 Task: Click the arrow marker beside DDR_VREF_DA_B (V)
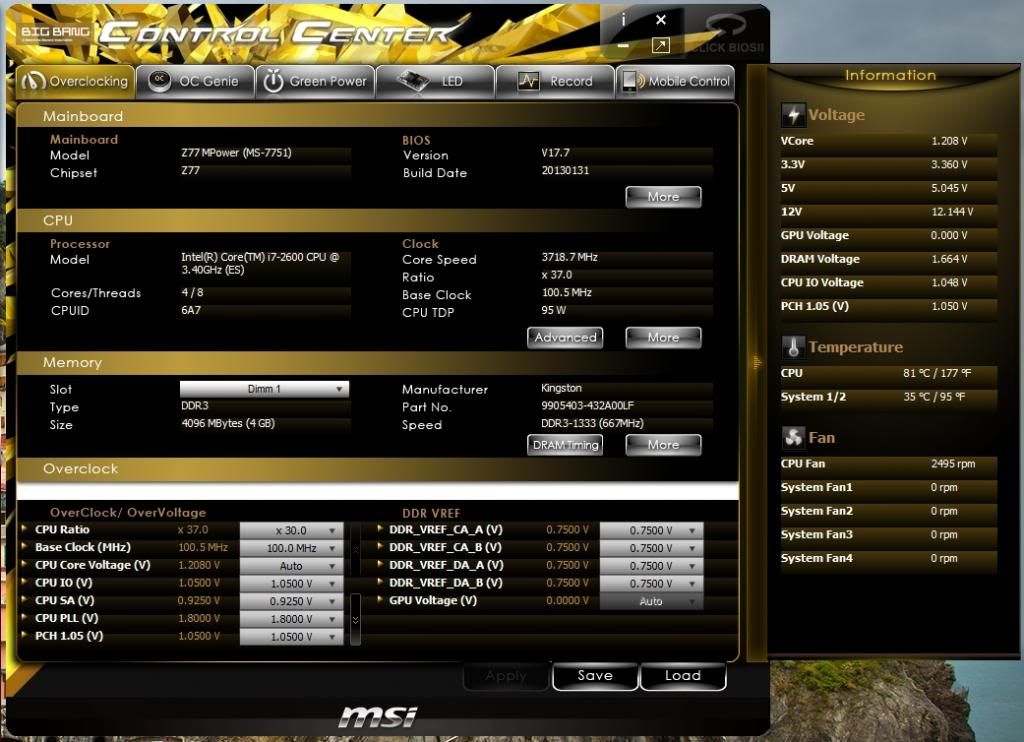[x=379, y=581]
